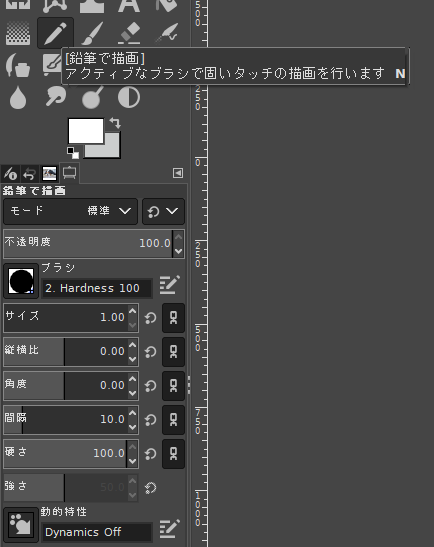Select the Eraser tool
The image size is (434, 547).
click(x=129, y=33)
